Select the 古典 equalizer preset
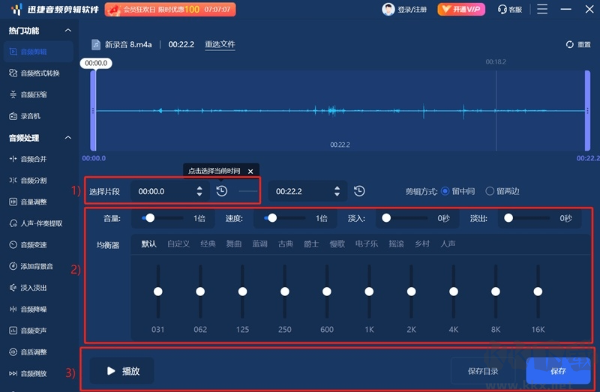This screenshot has width=600, height=392. (x=285, y=244)
